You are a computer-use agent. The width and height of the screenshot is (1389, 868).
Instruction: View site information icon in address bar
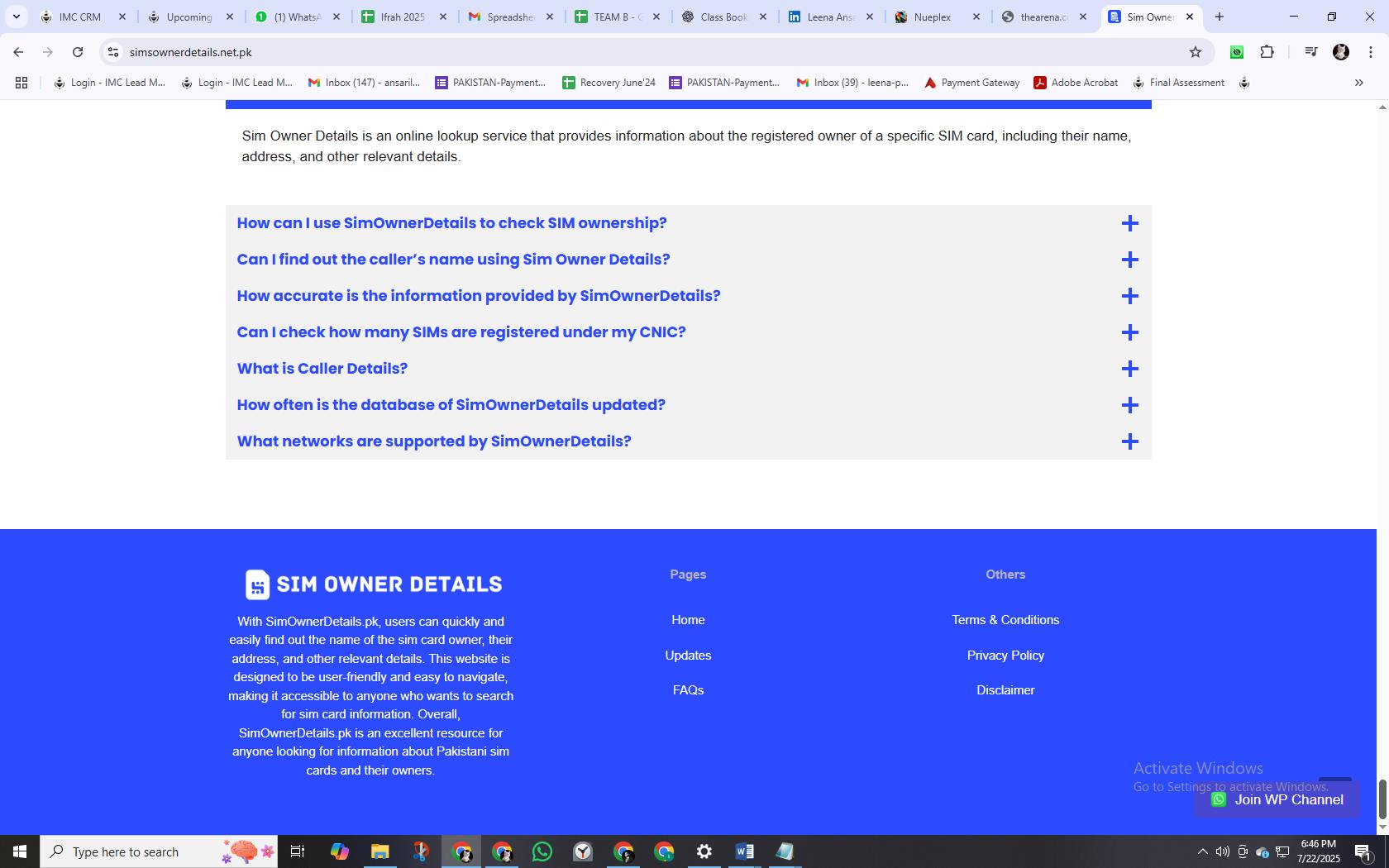[113, 52]
